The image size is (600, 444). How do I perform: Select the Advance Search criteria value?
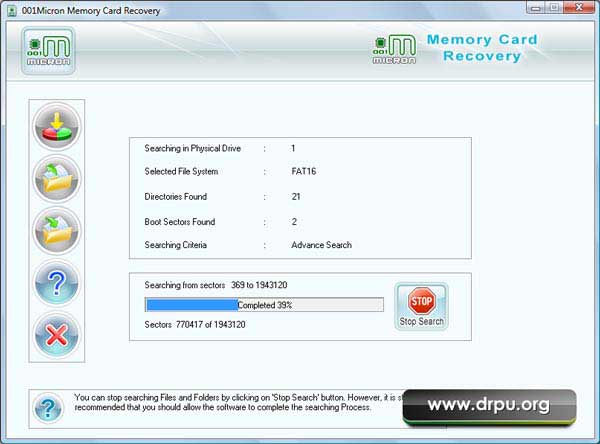pos(321,245)
